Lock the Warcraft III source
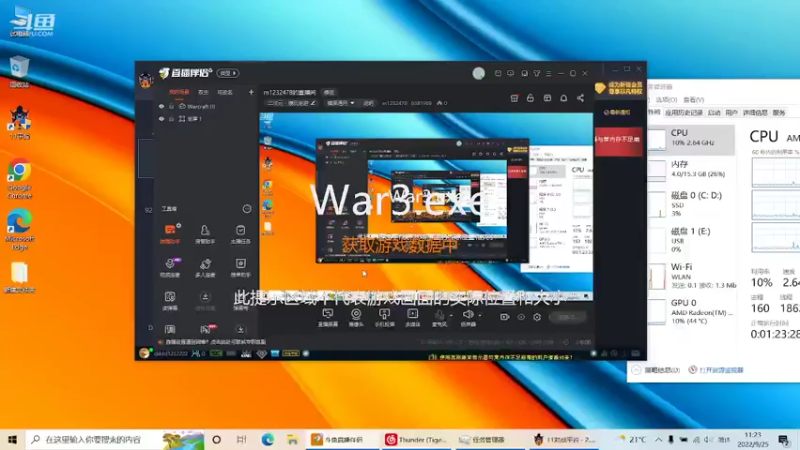This screenshot has width=800, height=450. pyautogui.click(x=171, y=107)
